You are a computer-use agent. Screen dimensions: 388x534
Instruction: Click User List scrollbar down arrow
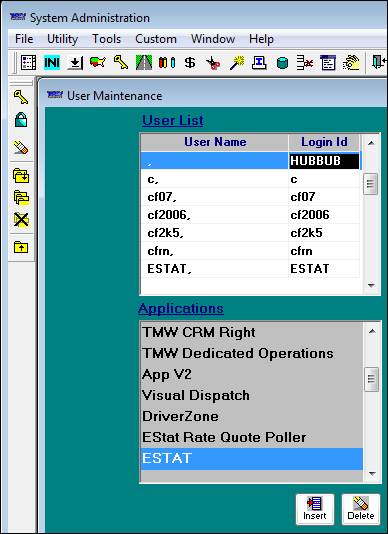click(371, 286)
